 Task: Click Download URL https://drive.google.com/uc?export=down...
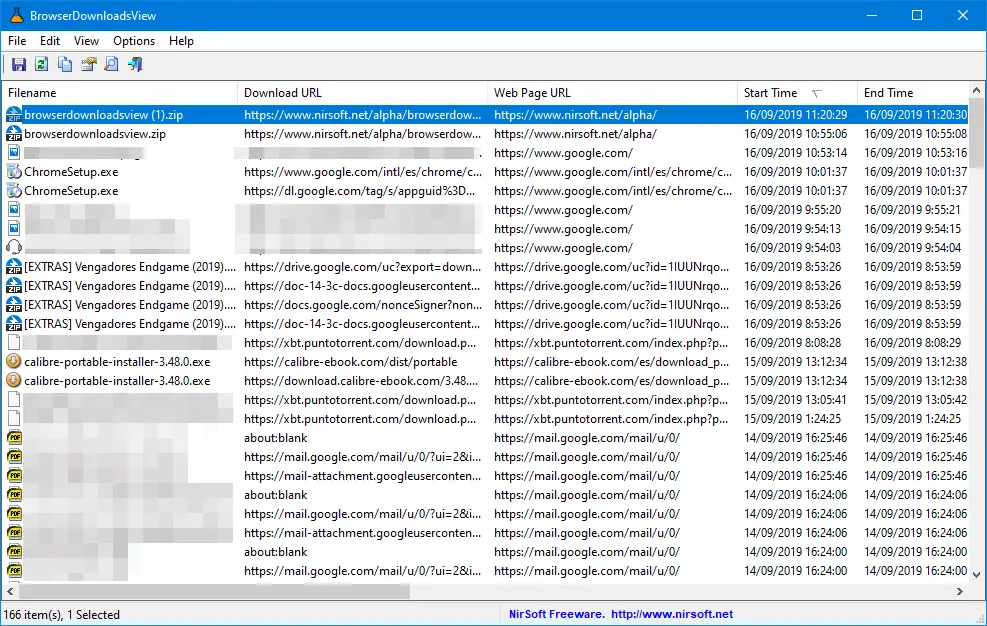tap(363, 266)
